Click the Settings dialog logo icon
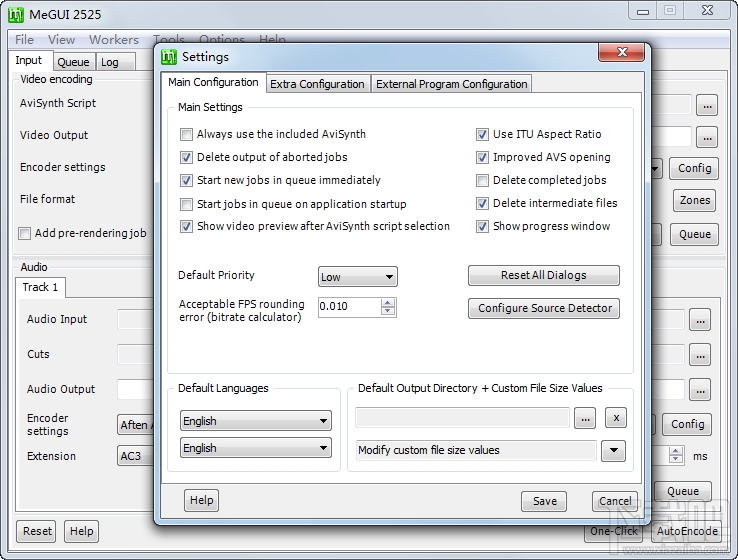 point(168,57)
